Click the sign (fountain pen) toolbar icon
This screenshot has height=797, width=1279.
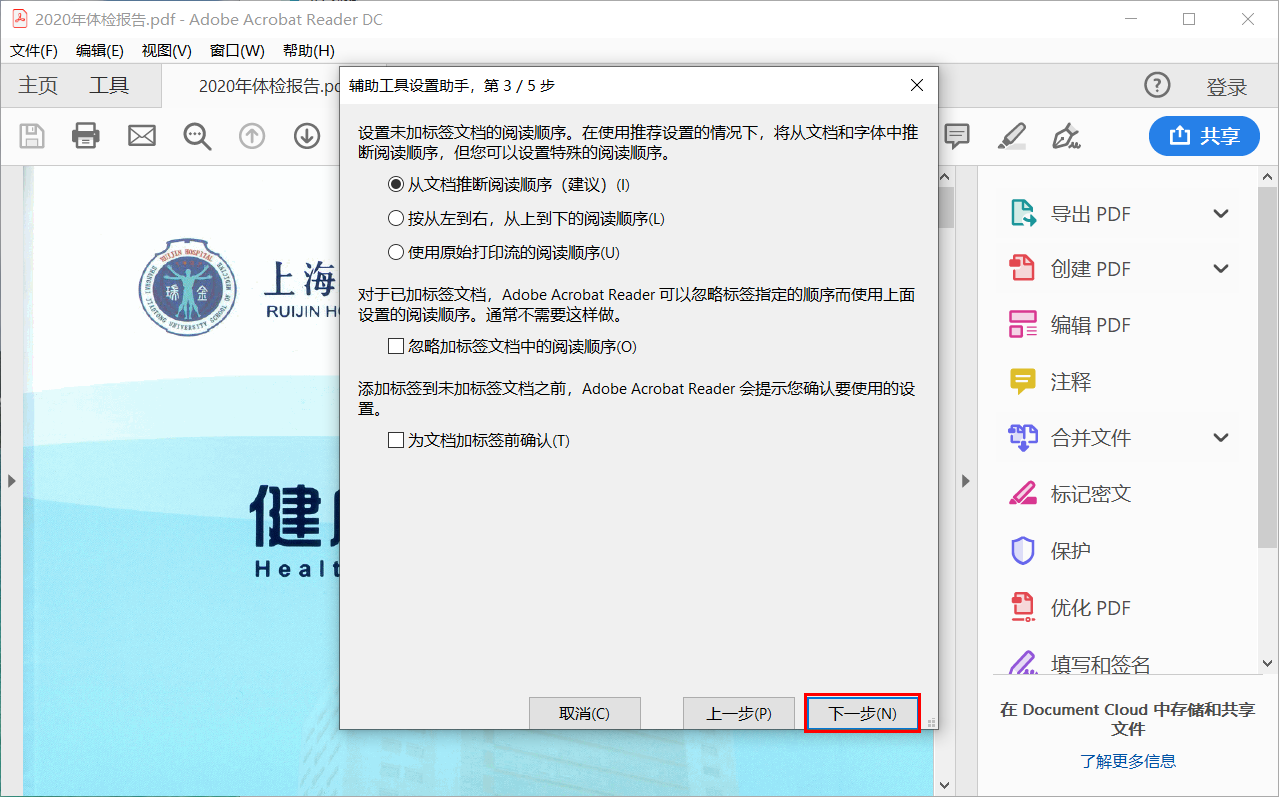coord(1067,136)
